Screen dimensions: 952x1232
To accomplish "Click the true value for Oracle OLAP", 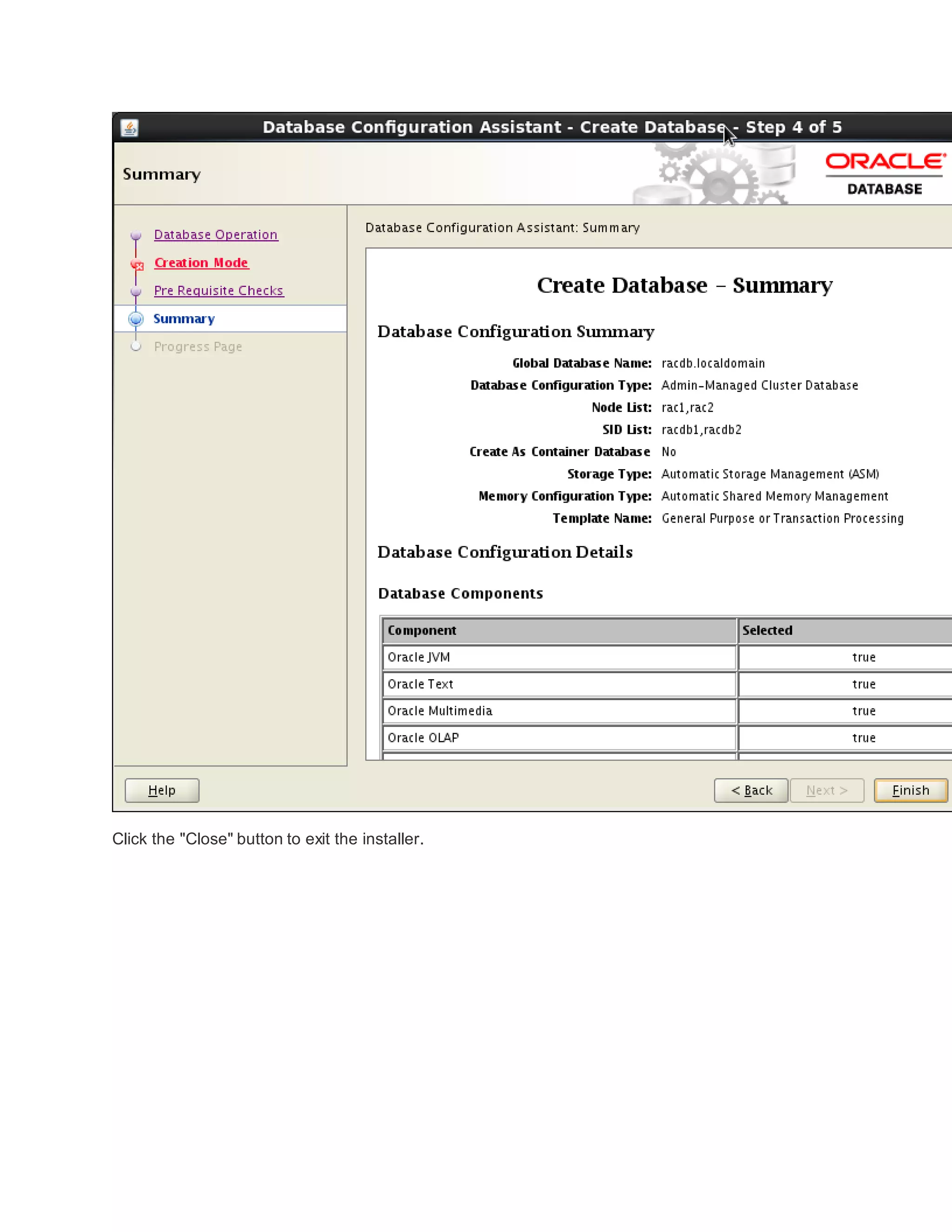I will pos(864,738).
